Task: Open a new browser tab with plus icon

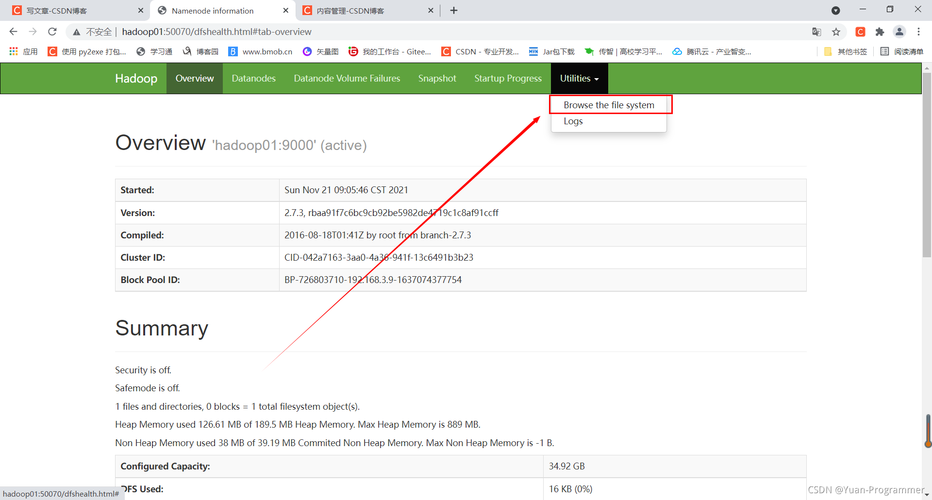Action: tap(453, 10)
